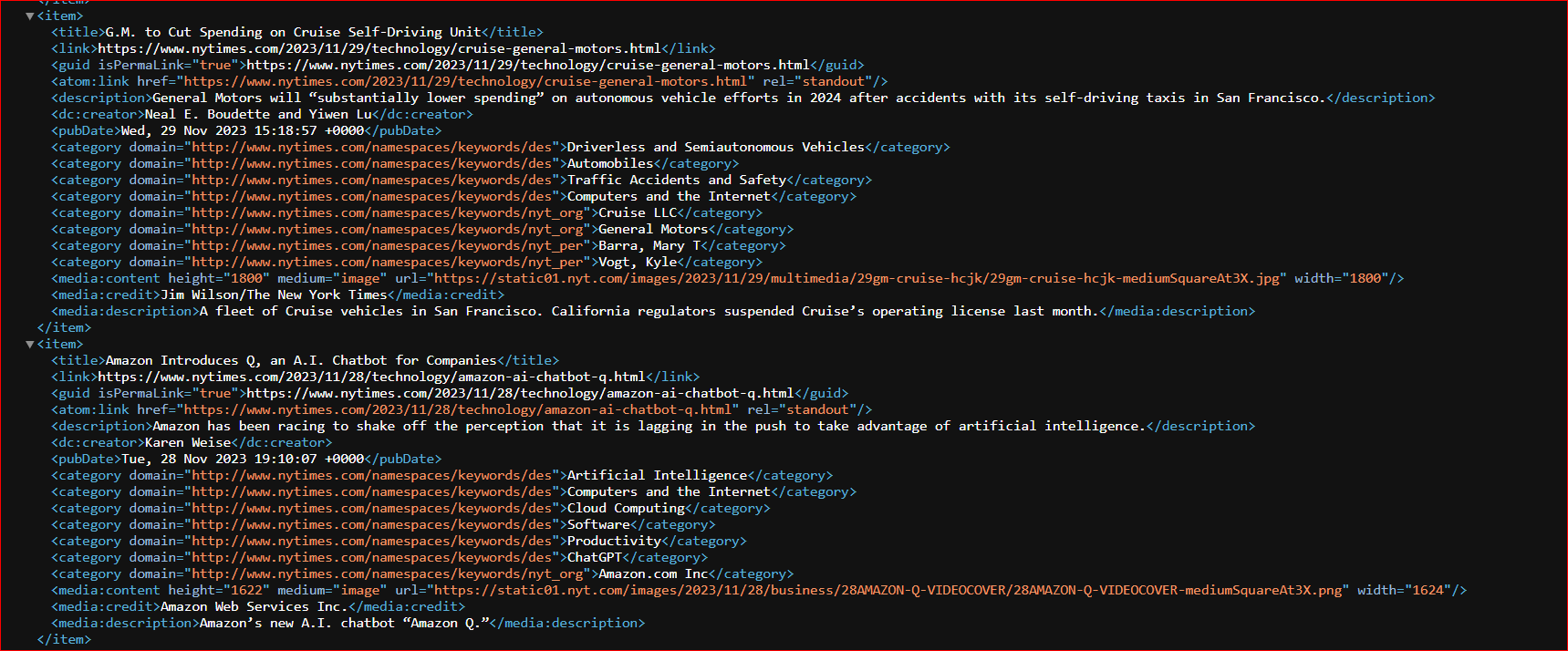Click title 'G.M. to Cut Spending on Cruise Self-Driving Unit'
Viewport: 1568px width, 651px height.
point(294,32)
